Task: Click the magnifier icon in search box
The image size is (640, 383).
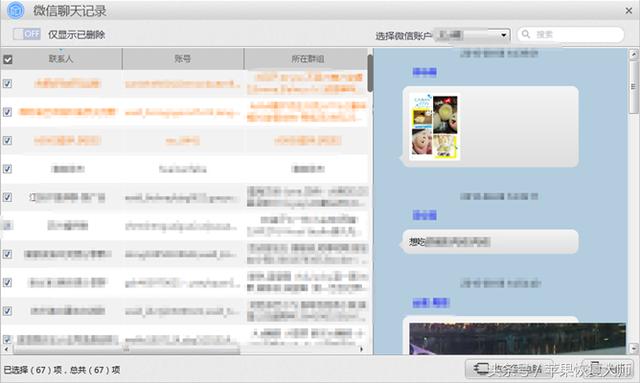Action: tap(526, 34)
